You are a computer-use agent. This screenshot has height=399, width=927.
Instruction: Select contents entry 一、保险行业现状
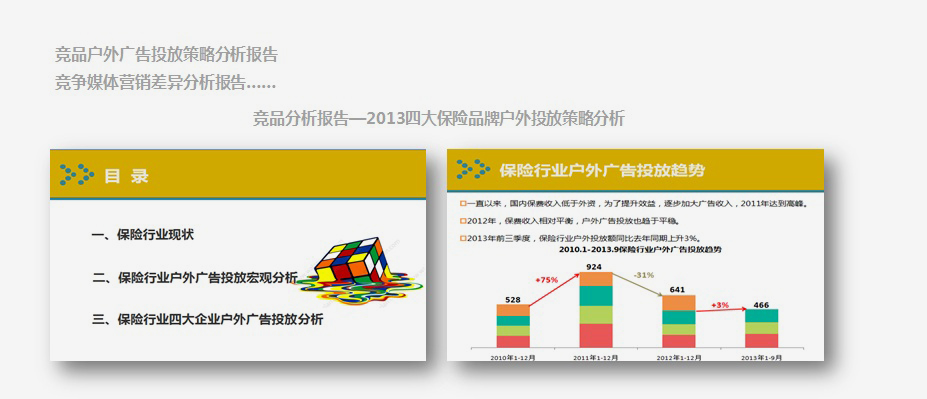(x=142, y=235)
